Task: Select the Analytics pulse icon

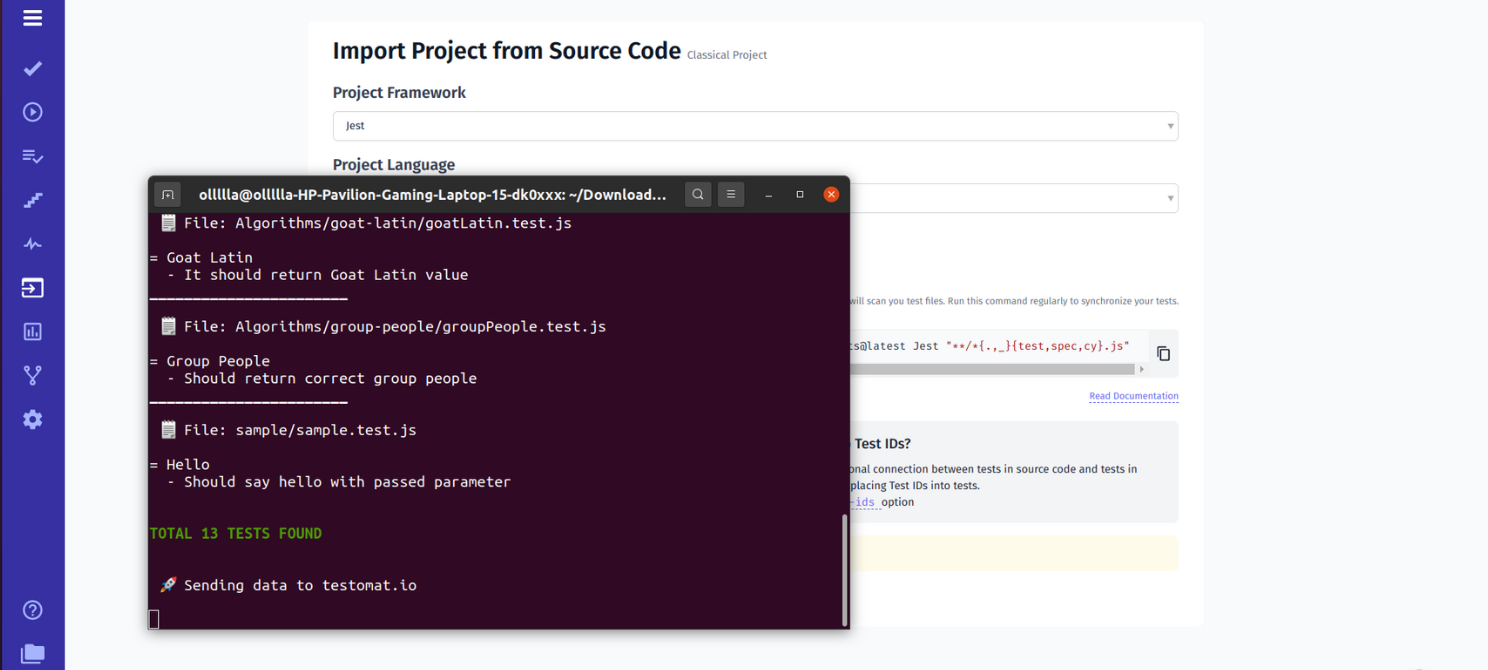Action: [31, 243]
